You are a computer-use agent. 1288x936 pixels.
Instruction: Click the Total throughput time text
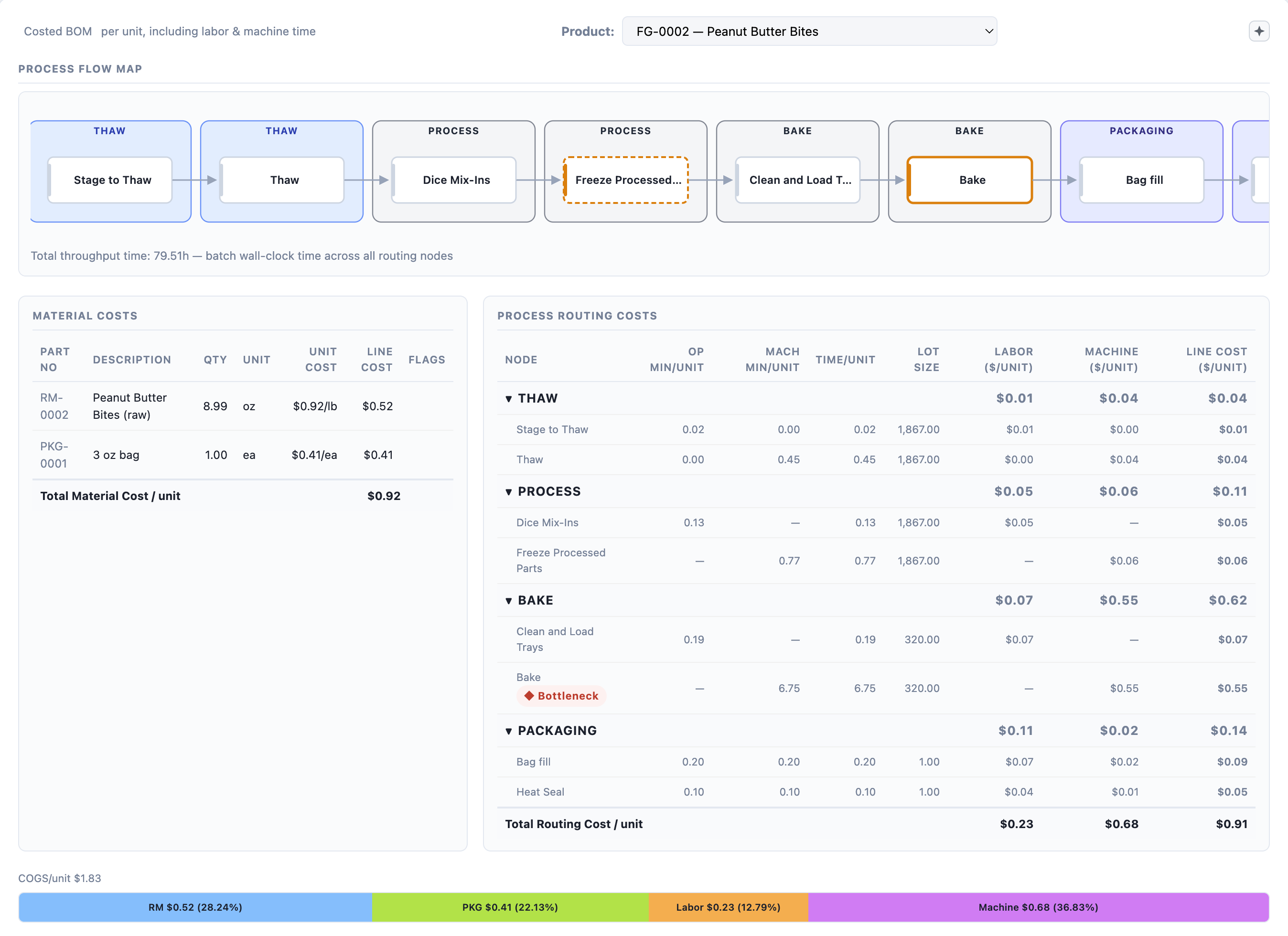point(241,256)
